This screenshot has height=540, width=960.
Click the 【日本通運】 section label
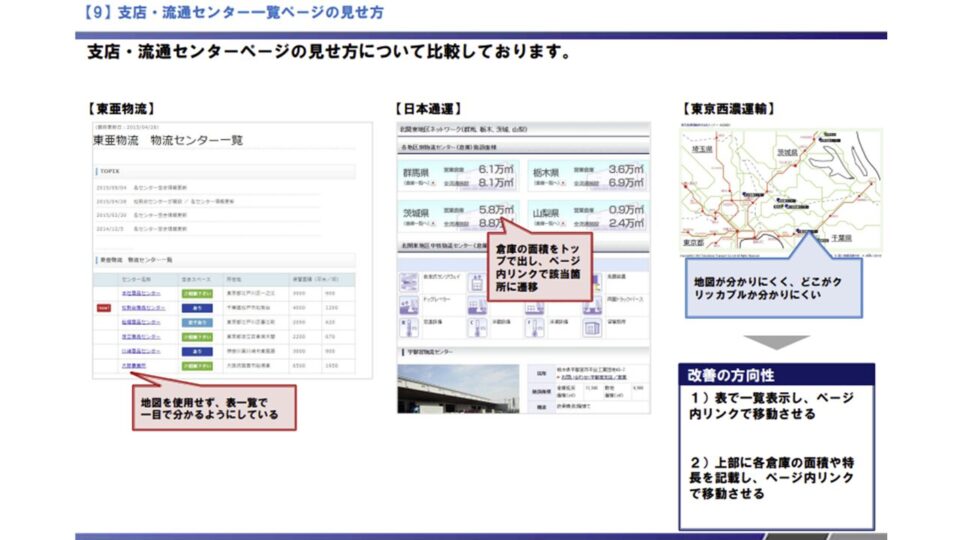[x=428, y=108]
